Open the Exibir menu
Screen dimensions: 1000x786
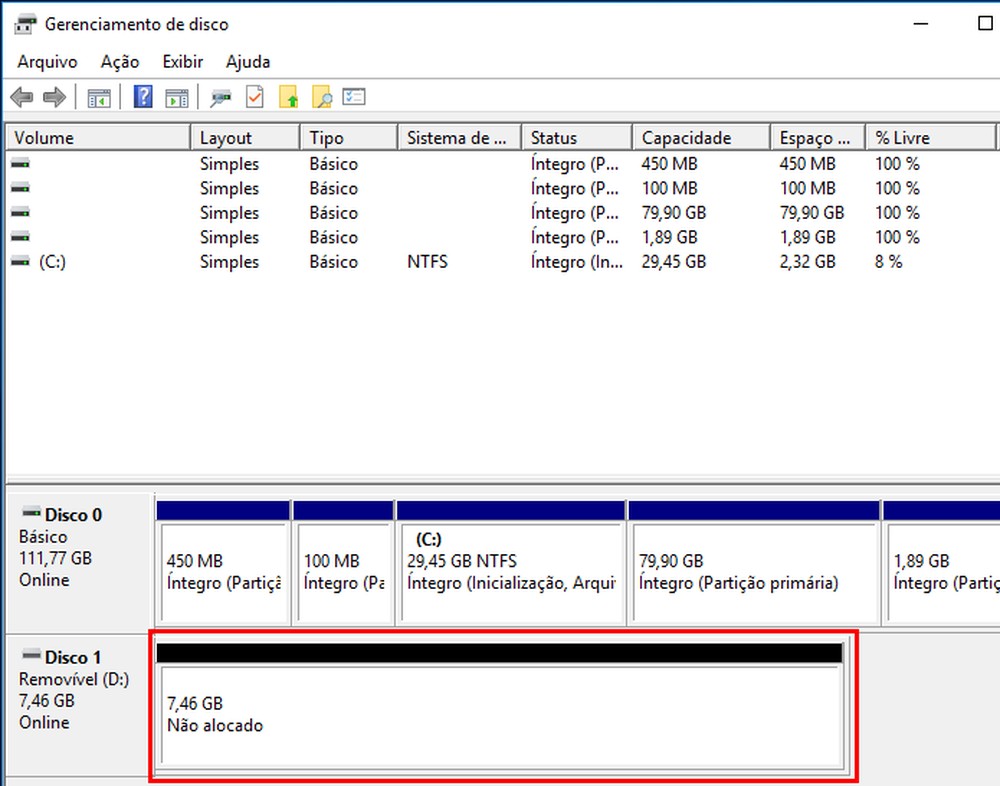pos(182,62)
